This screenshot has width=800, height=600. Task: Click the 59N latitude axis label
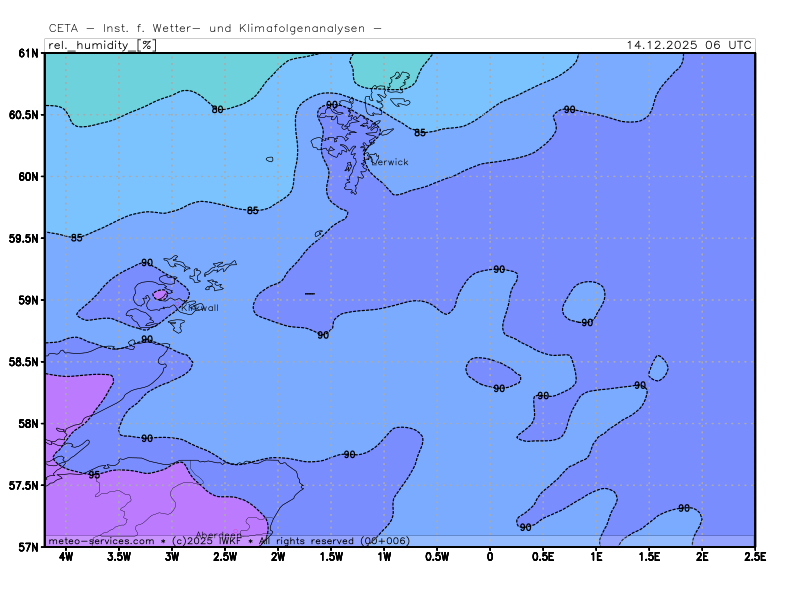29,300
